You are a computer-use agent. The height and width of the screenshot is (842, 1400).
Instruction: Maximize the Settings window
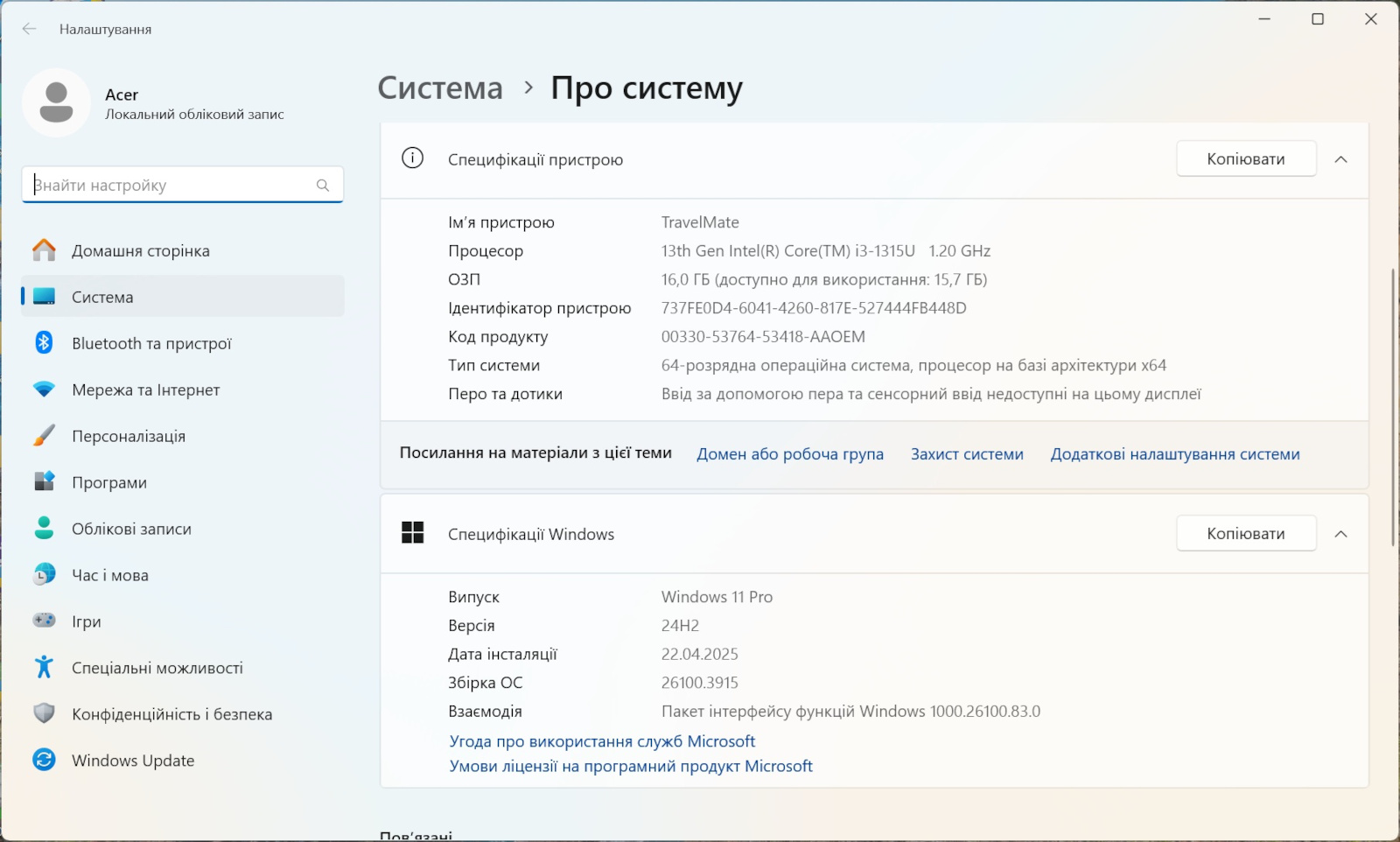click(x=1318, y=19)
